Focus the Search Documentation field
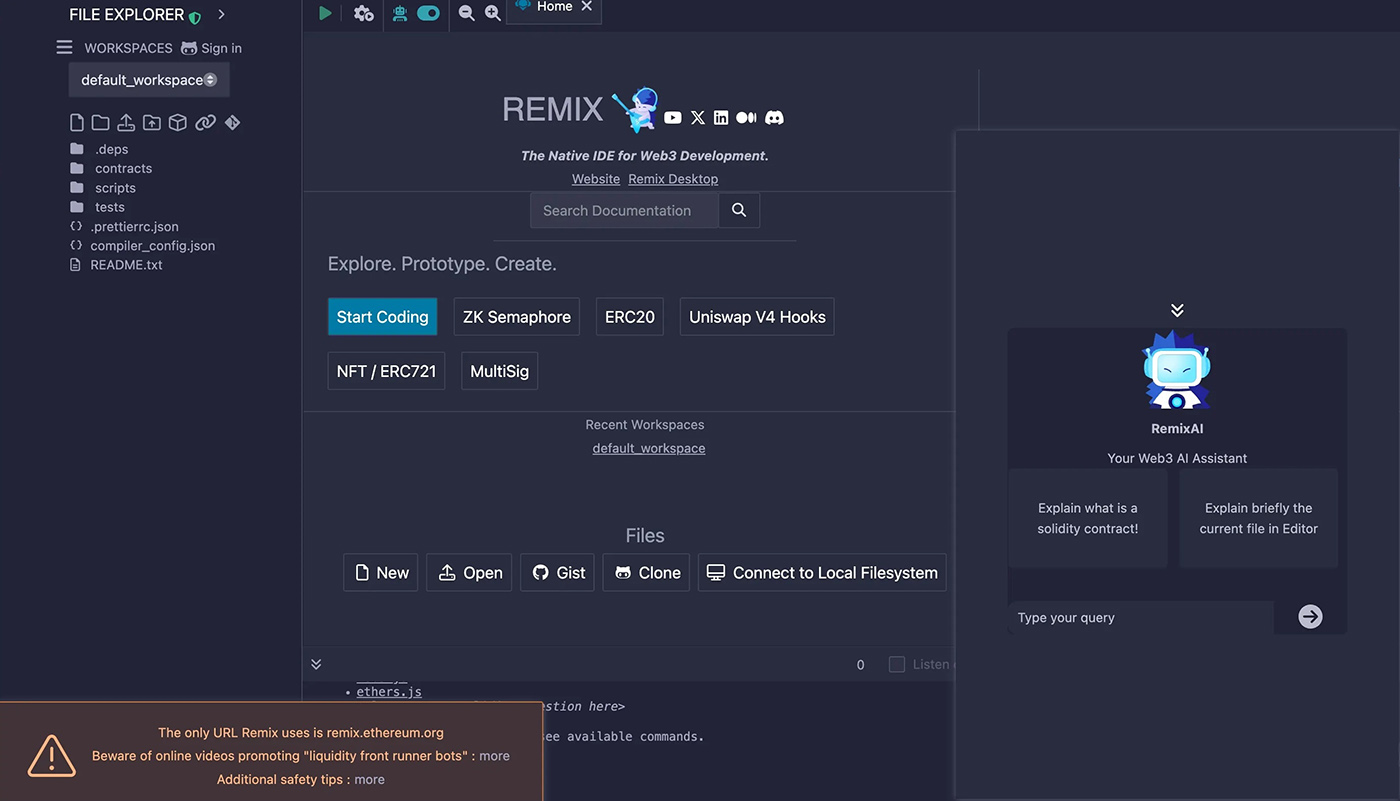This screenshot has width=1400, height=801. tap(624, 211)
